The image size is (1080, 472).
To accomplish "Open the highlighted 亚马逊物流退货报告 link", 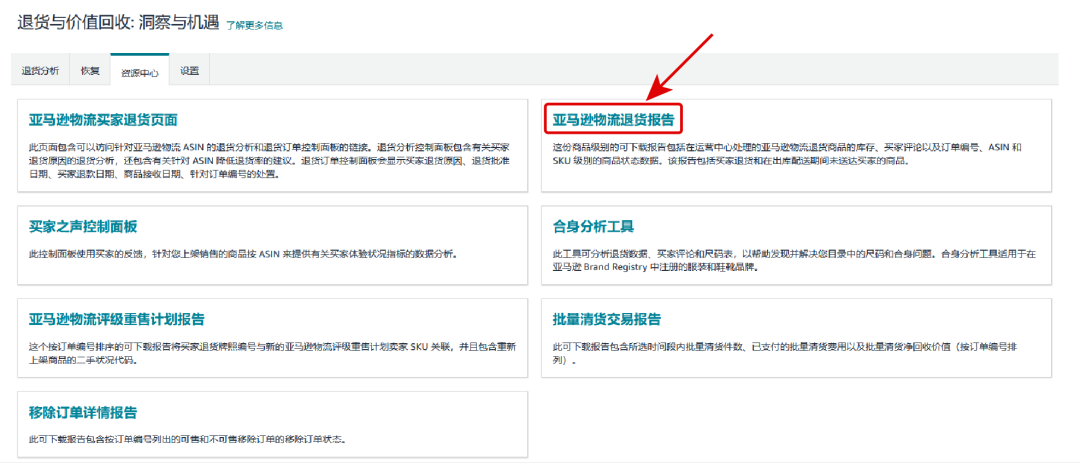I will [613, 120].
